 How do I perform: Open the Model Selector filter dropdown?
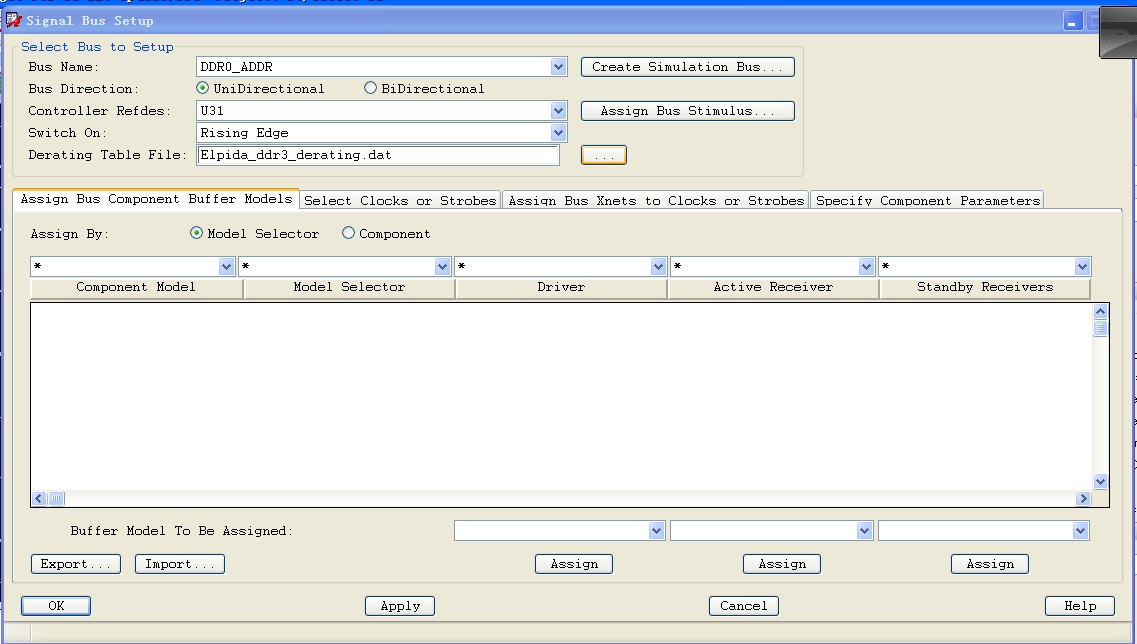442,267
